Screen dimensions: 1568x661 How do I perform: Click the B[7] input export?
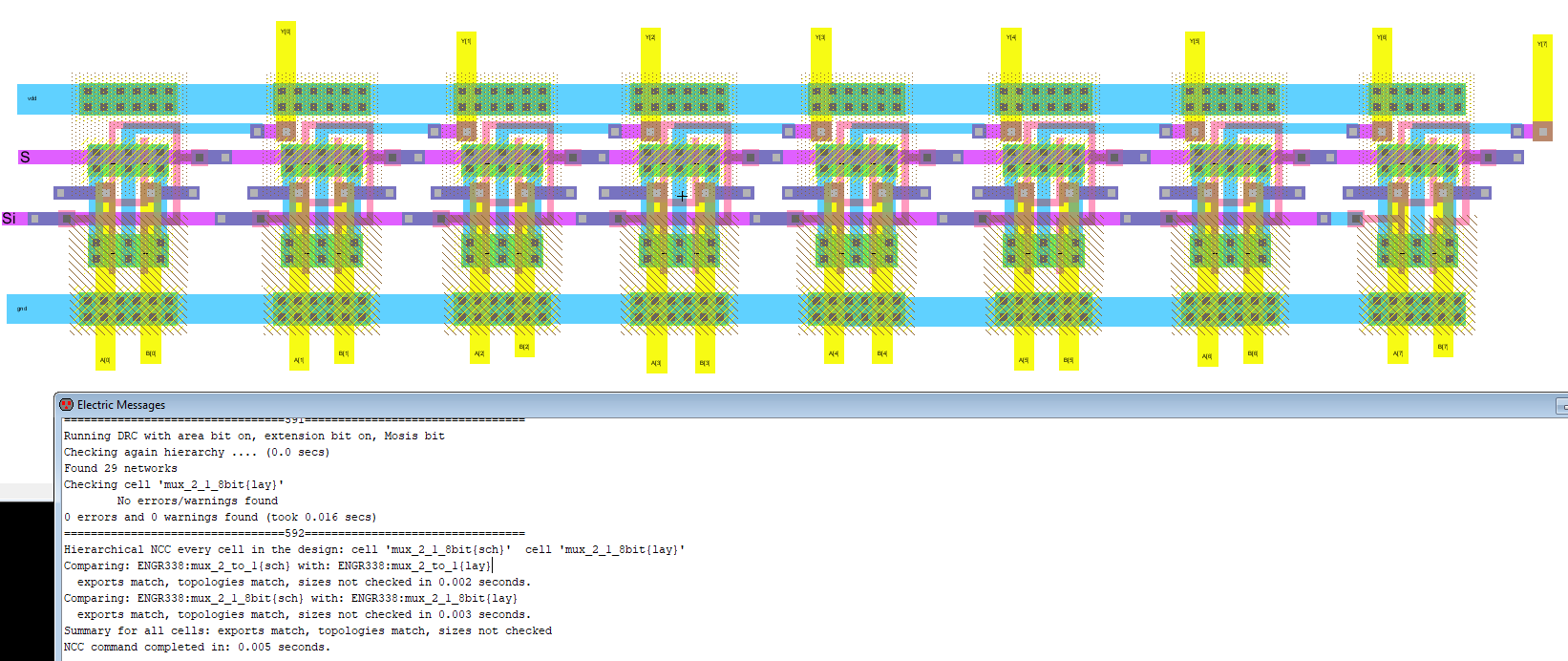1442,347
